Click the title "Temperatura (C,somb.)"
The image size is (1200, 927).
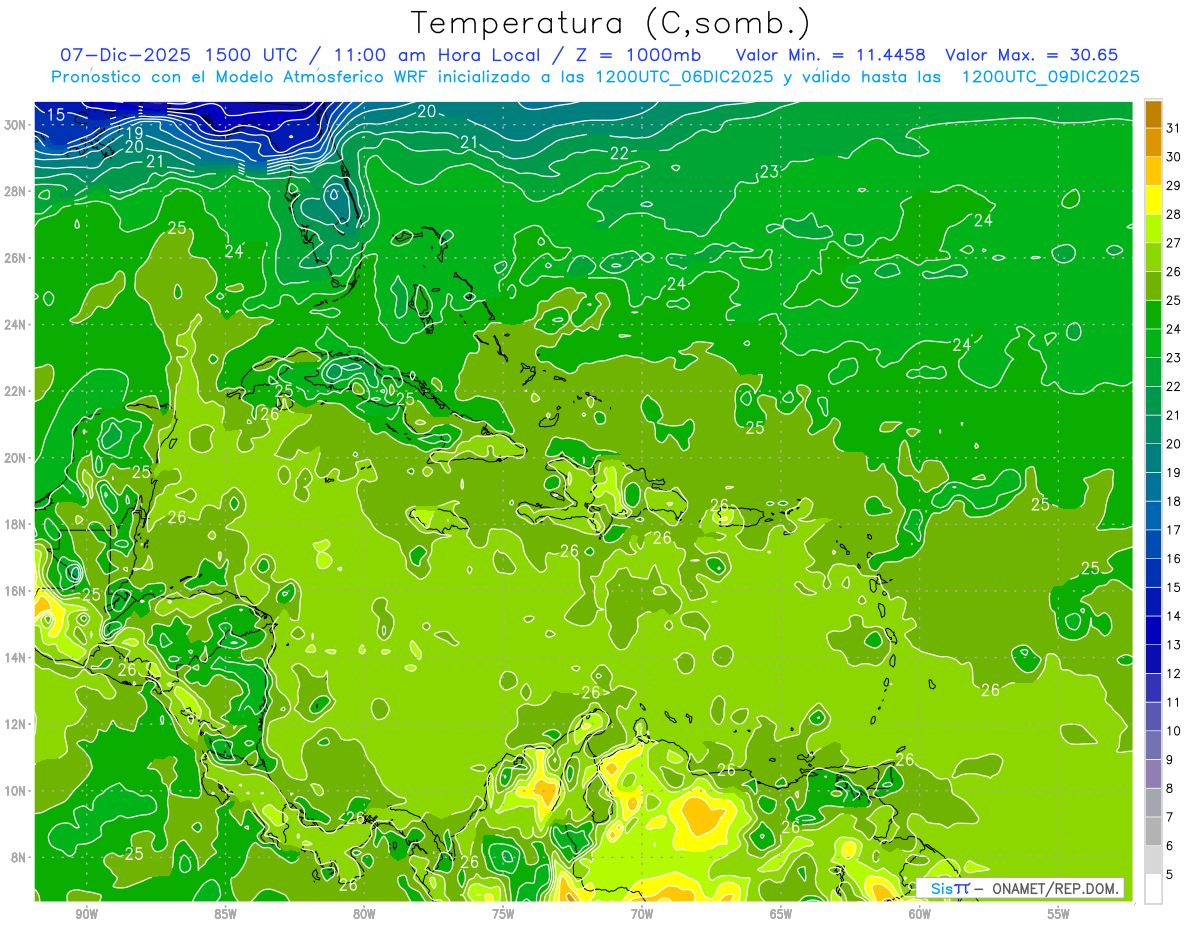pos(610,23)
